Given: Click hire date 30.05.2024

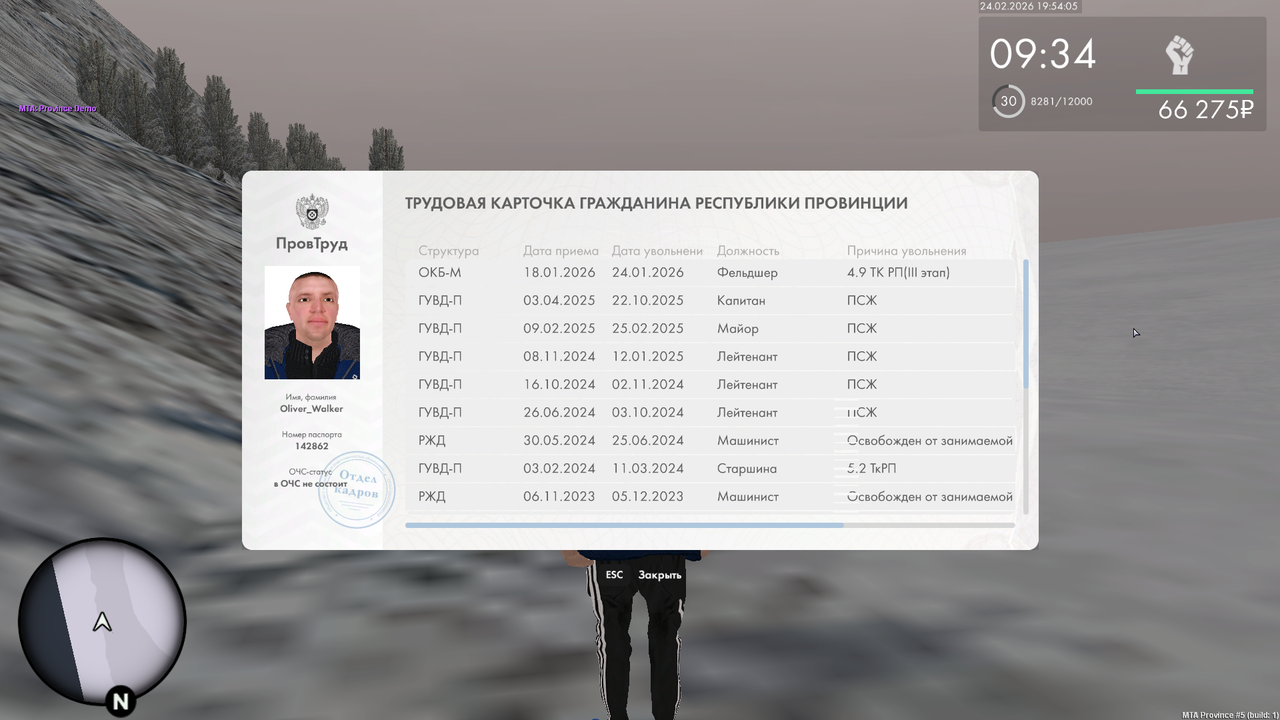Looking at the screenshot, I should 559,441.
